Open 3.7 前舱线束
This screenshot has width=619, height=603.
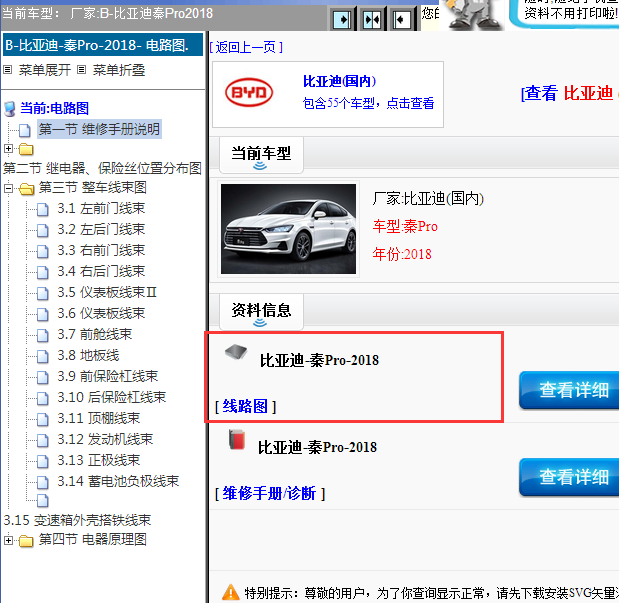point(94,334)
